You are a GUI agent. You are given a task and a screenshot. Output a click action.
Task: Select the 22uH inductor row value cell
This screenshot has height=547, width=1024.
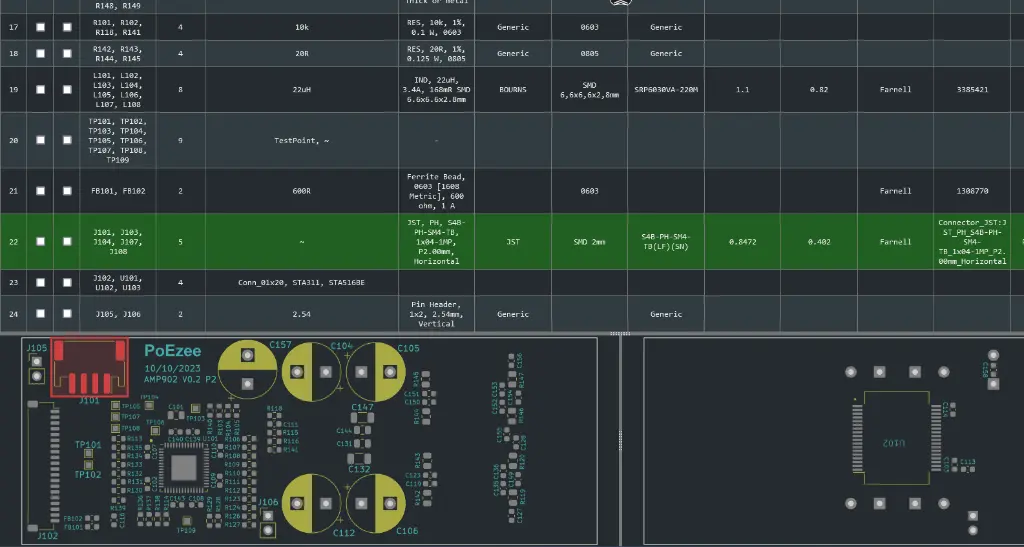pos(301,90)
